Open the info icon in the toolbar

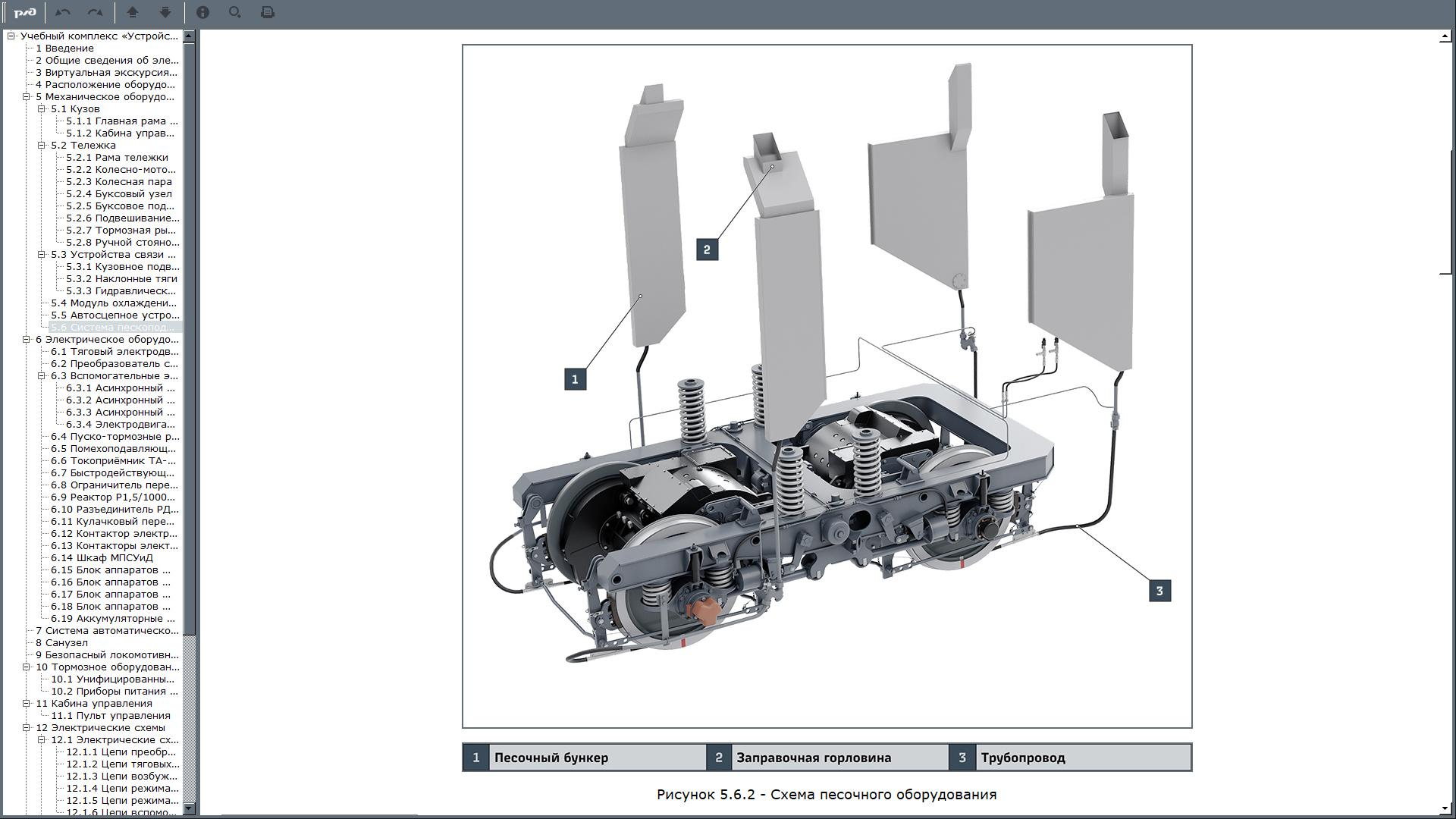point(202,12)
